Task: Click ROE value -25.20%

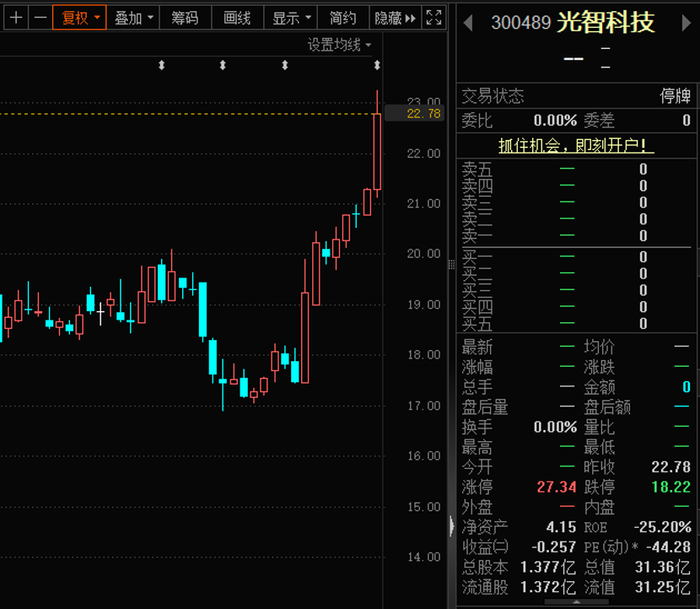Action: coord(662,527)
